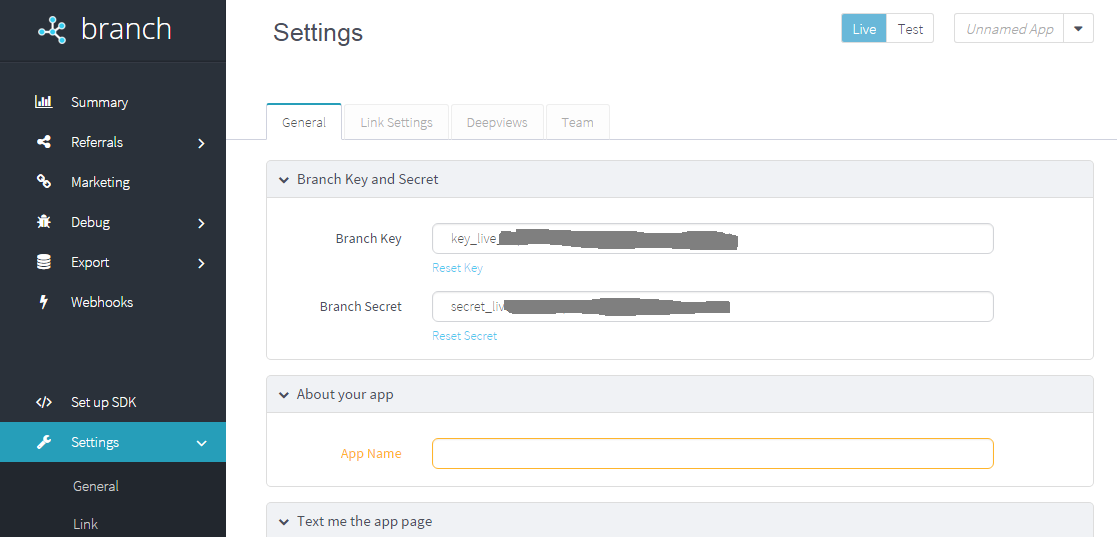Click the Set up SDK code icon

43,402
